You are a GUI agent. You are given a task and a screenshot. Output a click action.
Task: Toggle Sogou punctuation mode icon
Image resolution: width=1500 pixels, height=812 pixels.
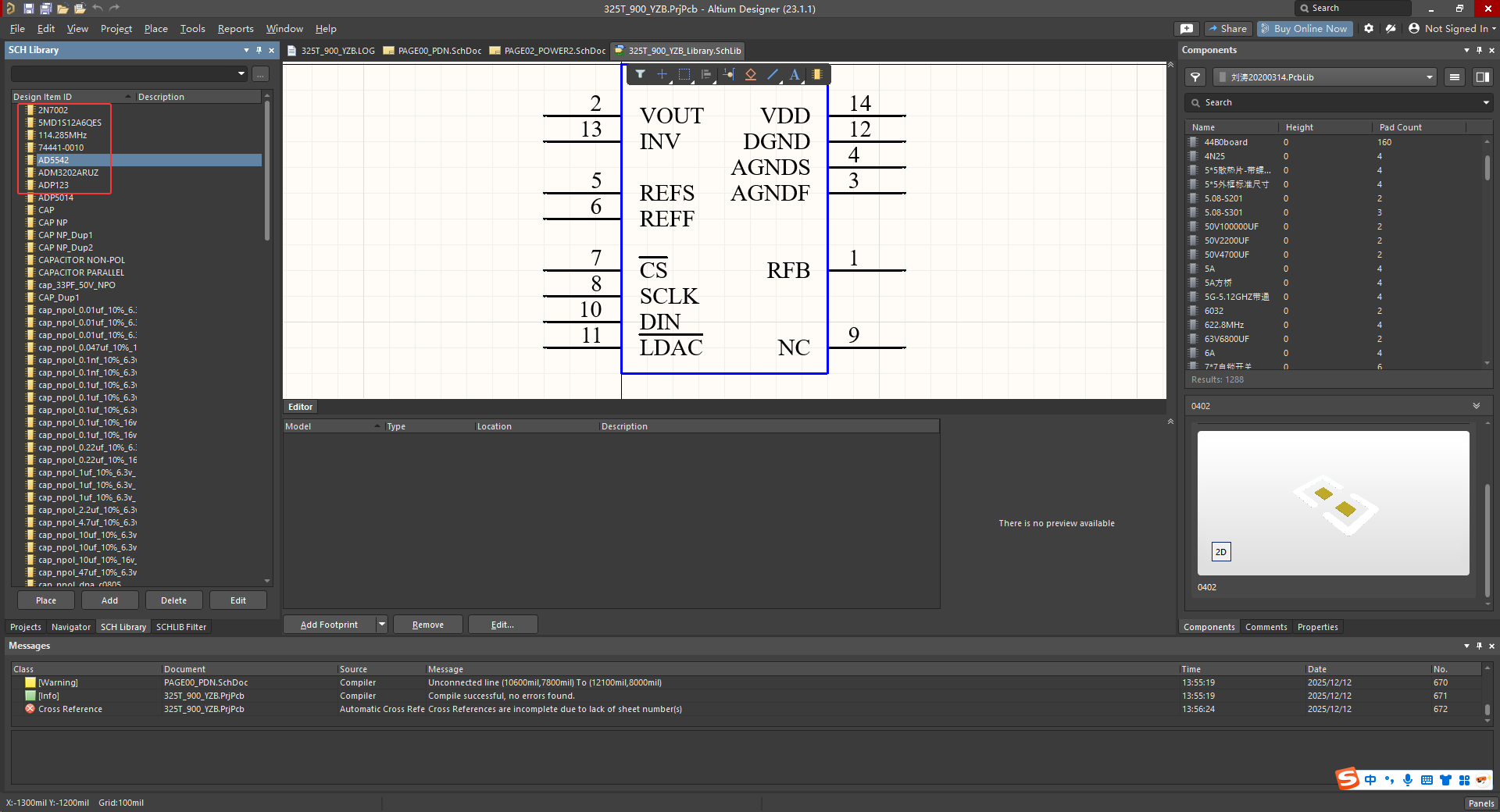pyautogui.click(x=1389, y=780)
